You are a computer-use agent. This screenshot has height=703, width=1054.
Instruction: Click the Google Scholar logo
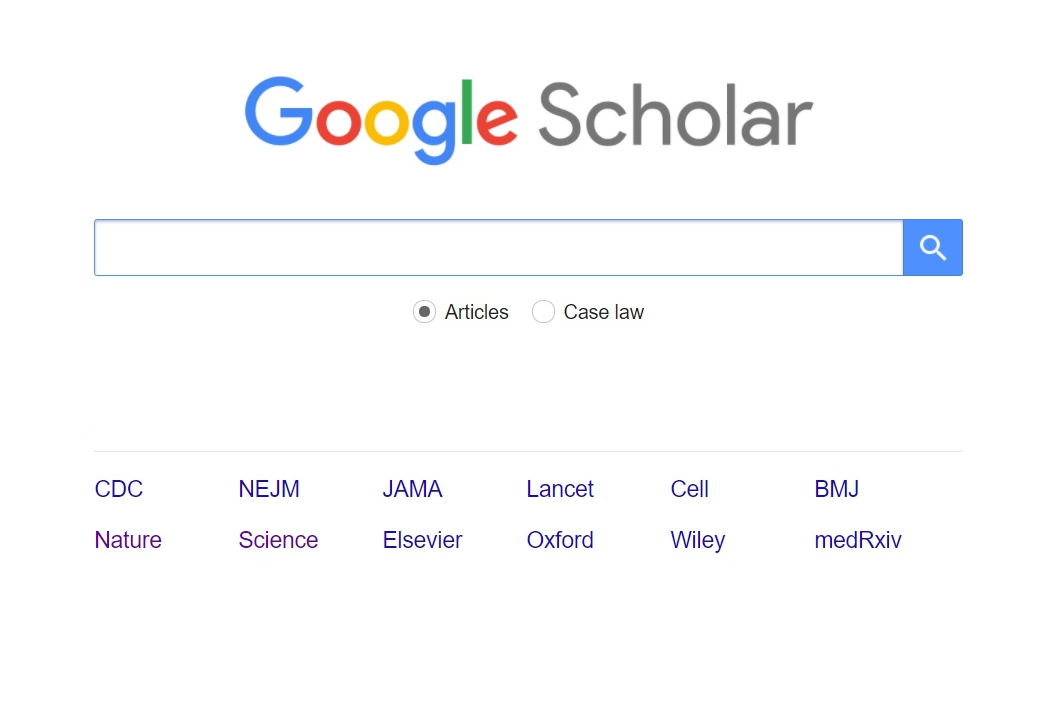pyautogui.click(x=527, y=118)
